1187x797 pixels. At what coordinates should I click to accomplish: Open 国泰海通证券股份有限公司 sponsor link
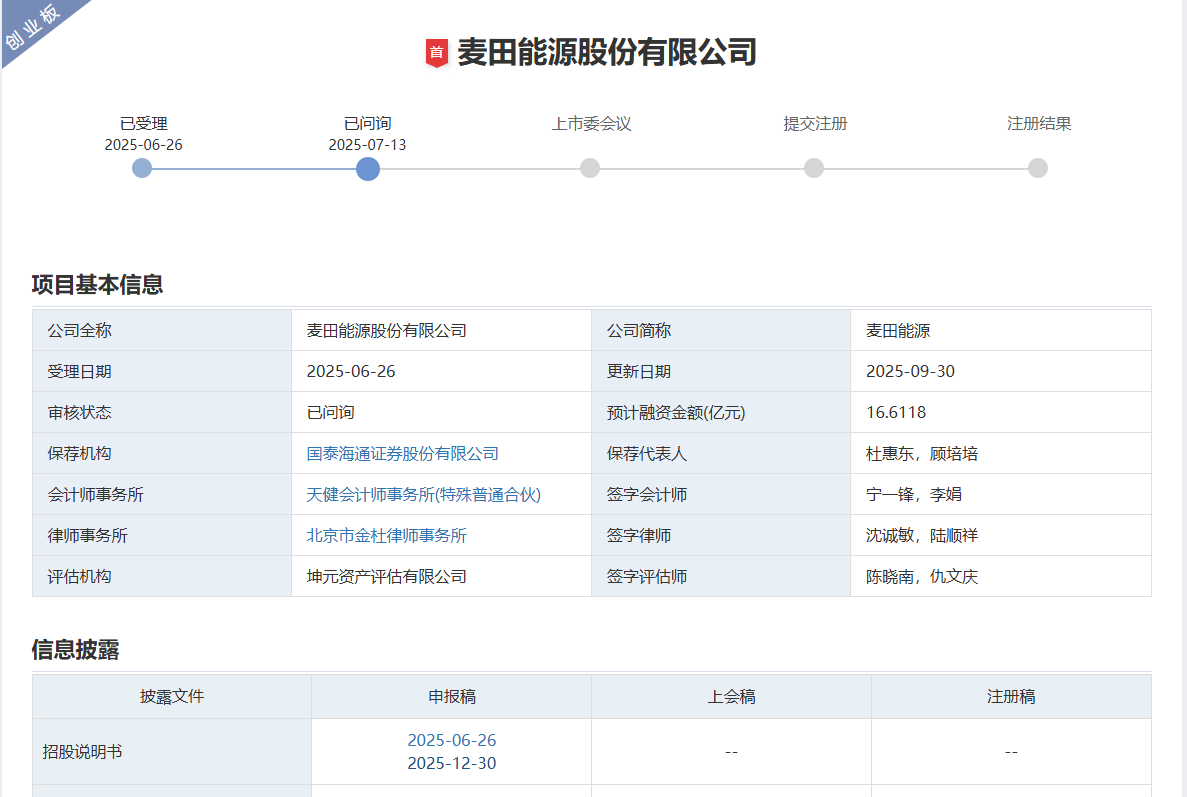[403, 453]
